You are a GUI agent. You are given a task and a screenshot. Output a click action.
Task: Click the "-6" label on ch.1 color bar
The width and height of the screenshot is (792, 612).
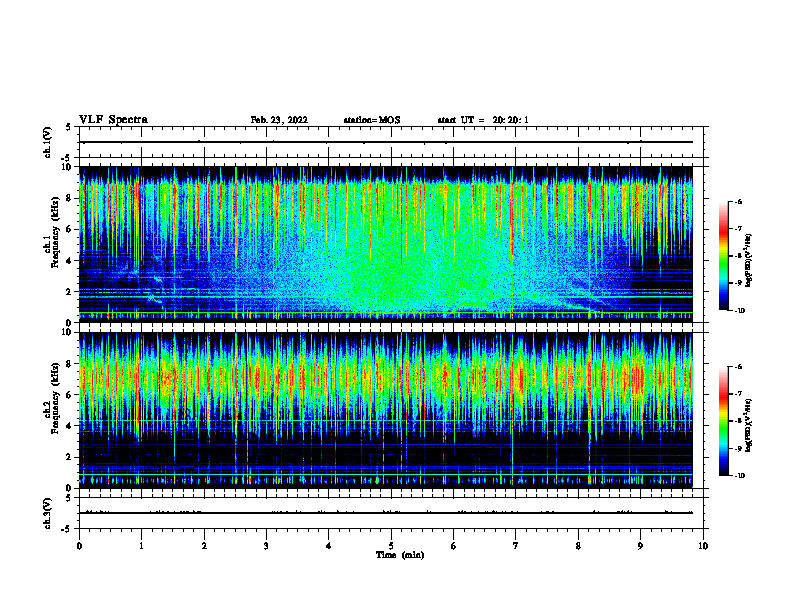738,201
